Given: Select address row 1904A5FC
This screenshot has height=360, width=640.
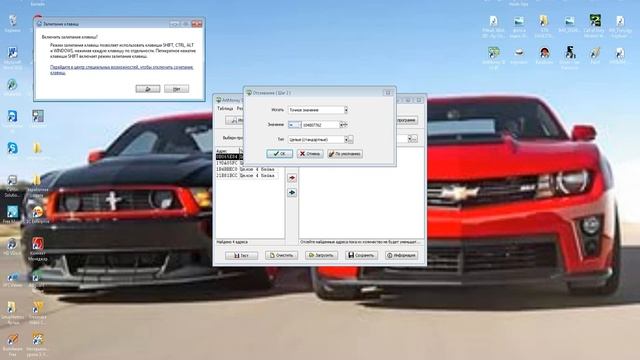Looking at the screenshot, I should 230,163.
